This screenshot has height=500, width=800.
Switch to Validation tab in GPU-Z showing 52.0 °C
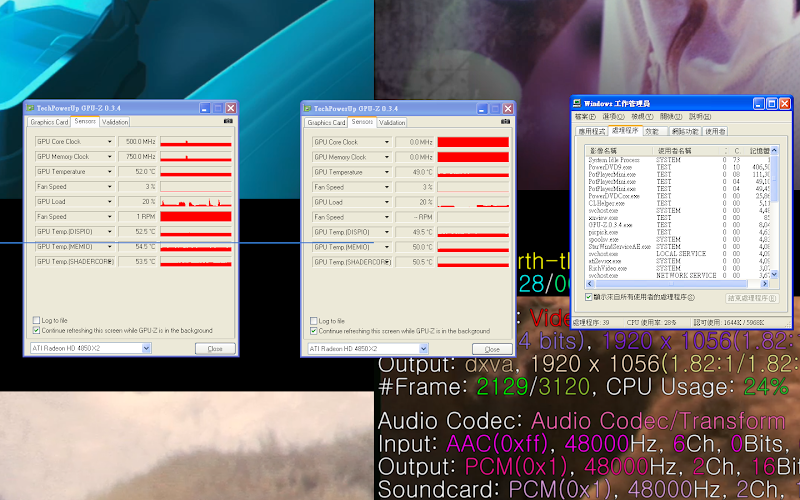coord(115,122)
